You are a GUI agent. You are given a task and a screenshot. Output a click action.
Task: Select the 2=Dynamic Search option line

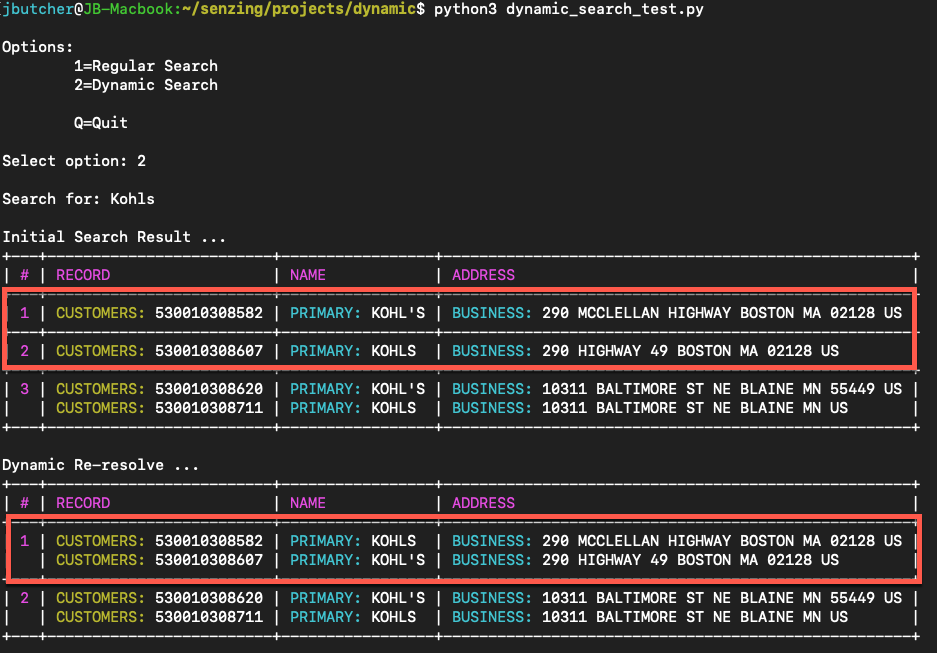pos(146,85)
